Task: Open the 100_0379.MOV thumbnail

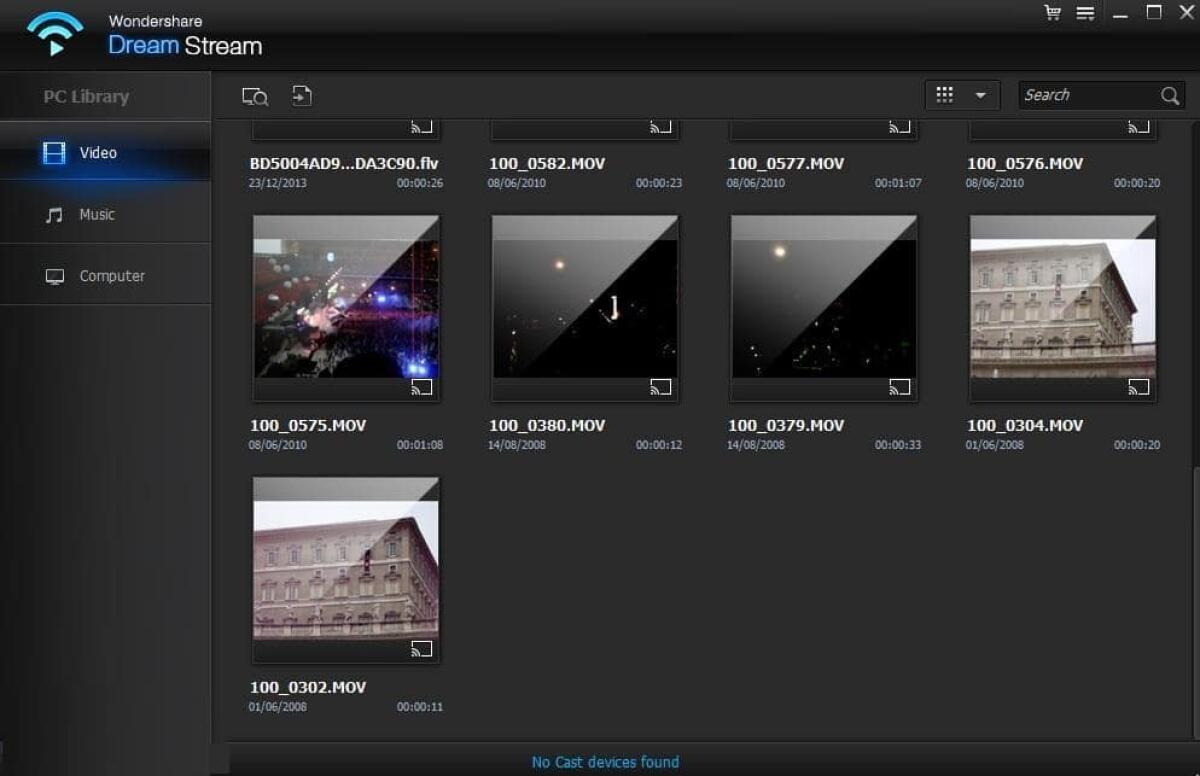Action: 823,307
